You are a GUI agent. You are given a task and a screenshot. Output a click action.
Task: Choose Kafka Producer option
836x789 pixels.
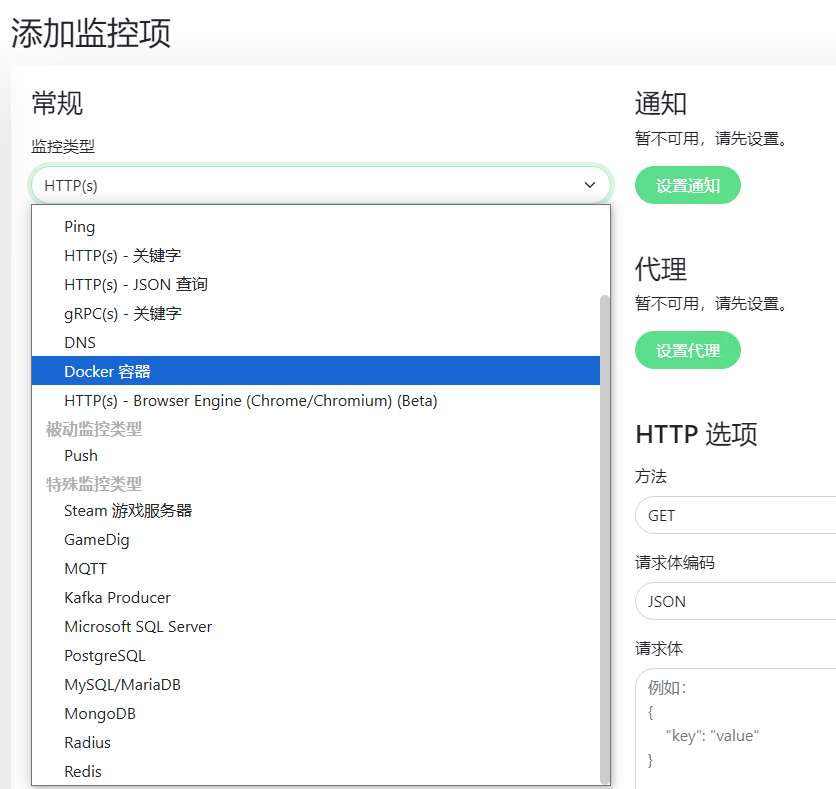coord(117,598)
